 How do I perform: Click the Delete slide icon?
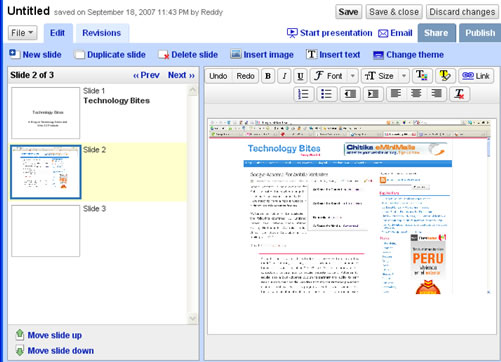pos(164,55)
